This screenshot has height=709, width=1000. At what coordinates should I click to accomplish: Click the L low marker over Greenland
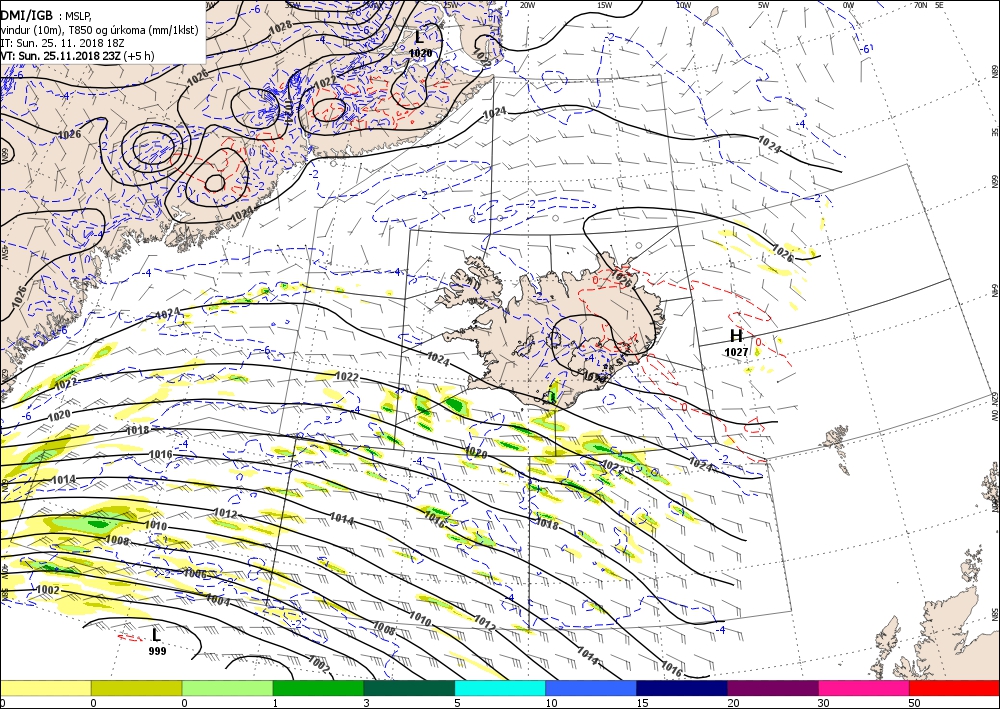pos(419,37)
